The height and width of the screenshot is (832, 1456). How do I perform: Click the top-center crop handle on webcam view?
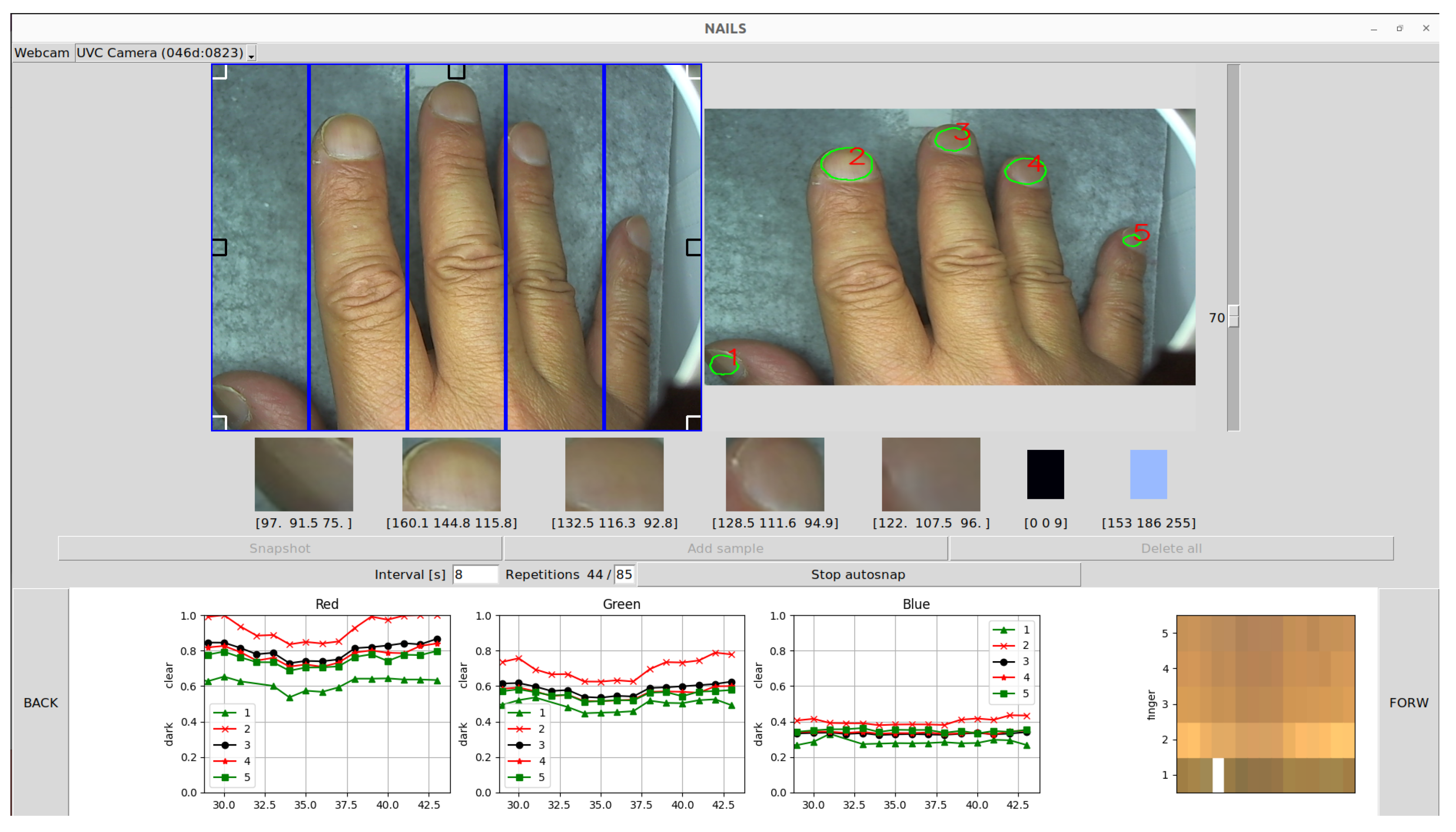point(456,71)
